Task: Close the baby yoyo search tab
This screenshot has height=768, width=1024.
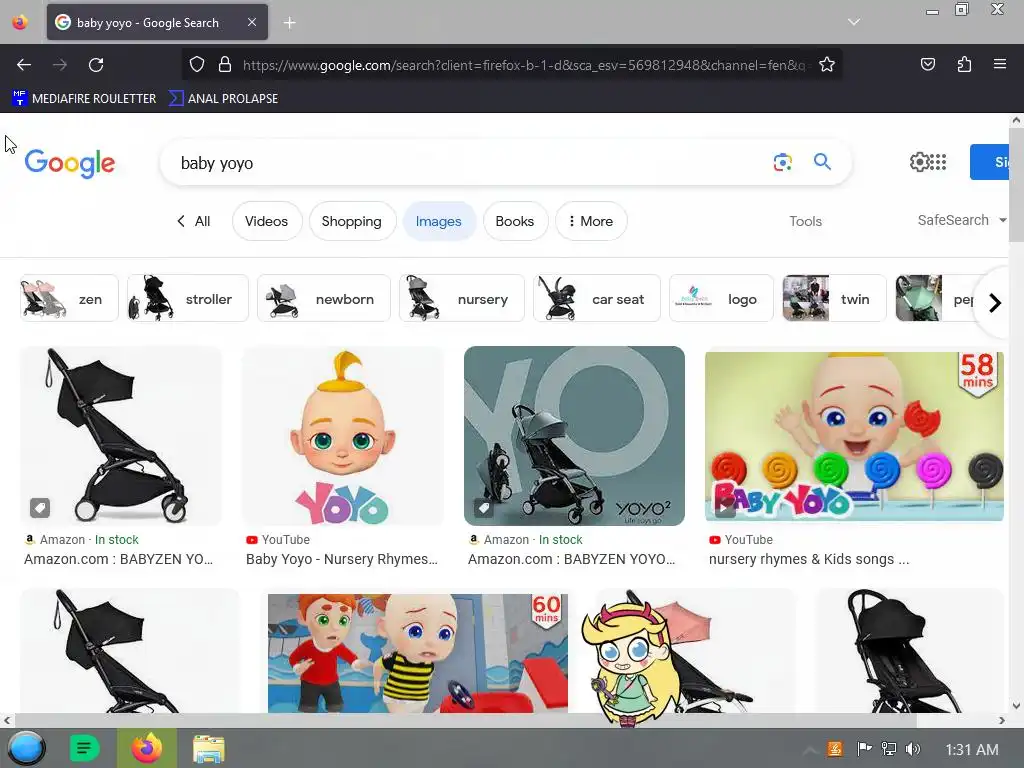Action: 252,22
